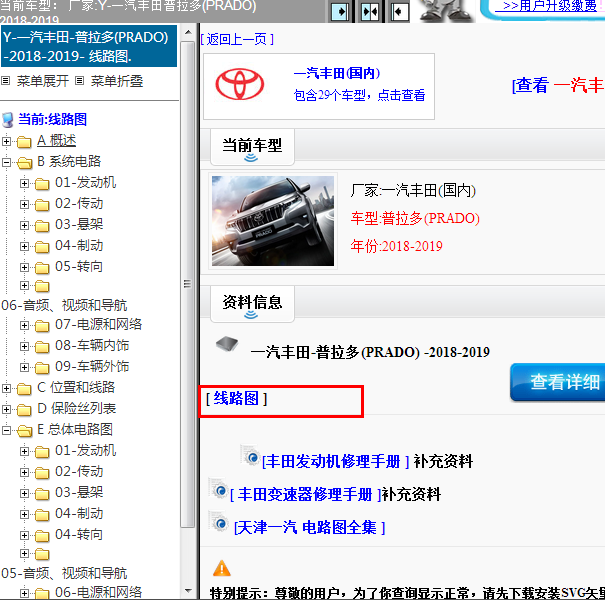The height and width of the screenshot is (600, 605).
Task: Click the double-arrow split panel toolbar icon
Action: pos(370,12)
